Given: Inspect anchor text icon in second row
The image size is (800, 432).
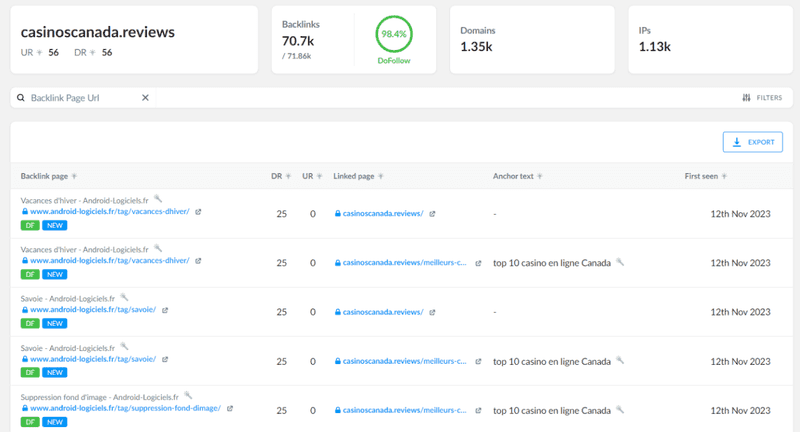Looking at the screenshot, I should coord(620,262).
